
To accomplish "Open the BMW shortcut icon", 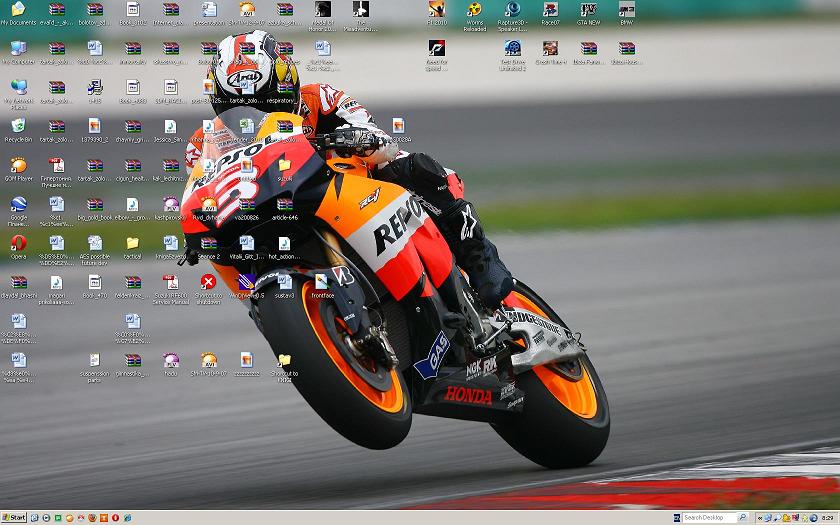I will click(626, 10).
